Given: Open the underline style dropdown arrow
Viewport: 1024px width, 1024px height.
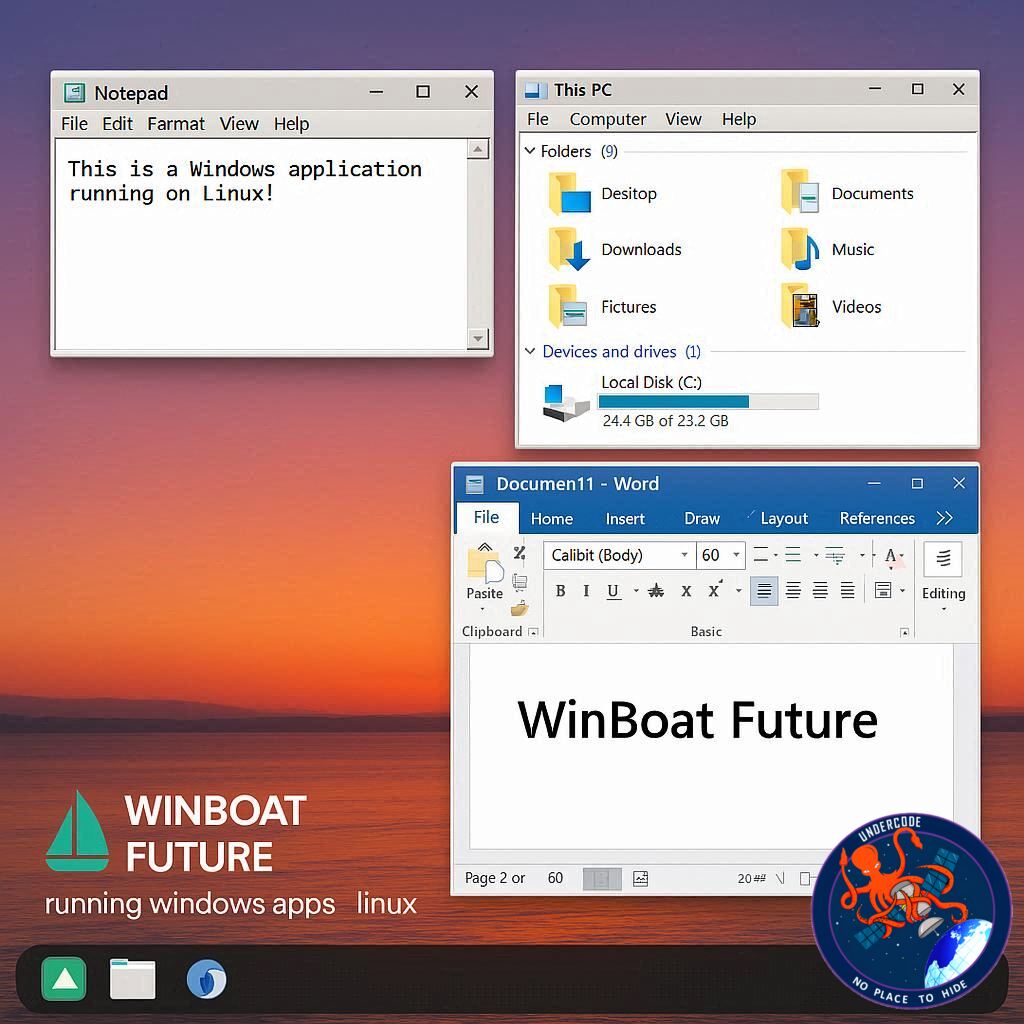Looking at the screenshot, I should pyautogui.click(x=635, y=592).
